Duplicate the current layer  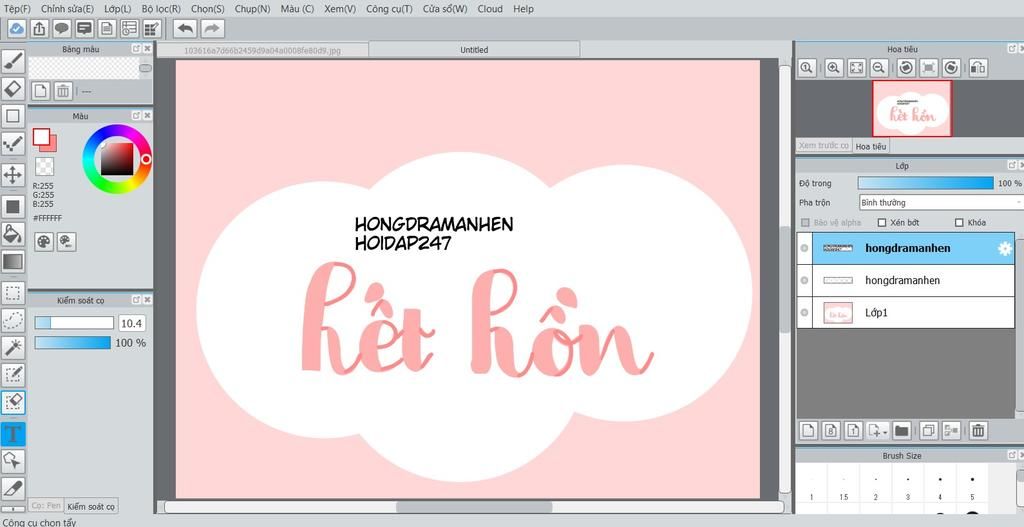(x=927, y=430)
